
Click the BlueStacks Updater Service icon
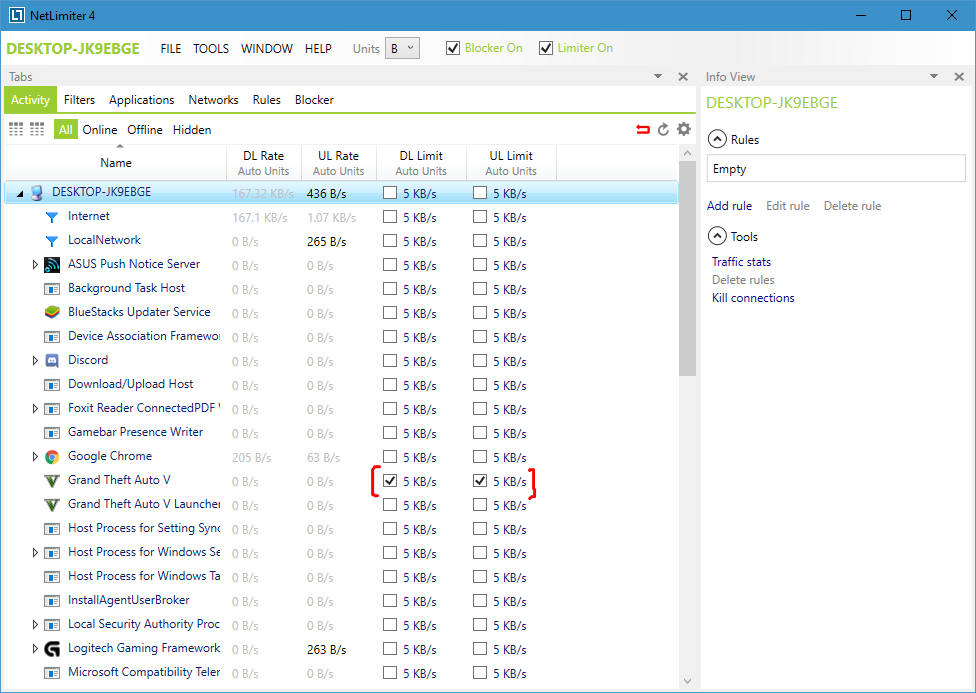52,313
